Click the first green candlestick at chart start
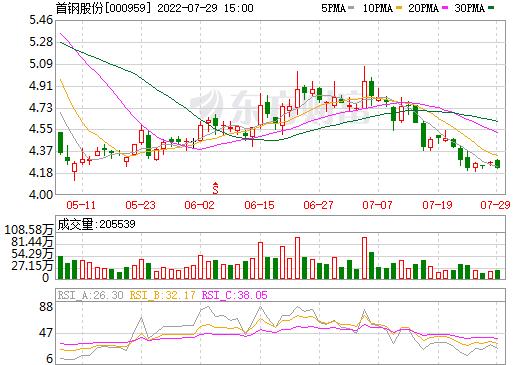Viewport: 520px width, 365px height. pyautogui.click(x=60, y=143)
